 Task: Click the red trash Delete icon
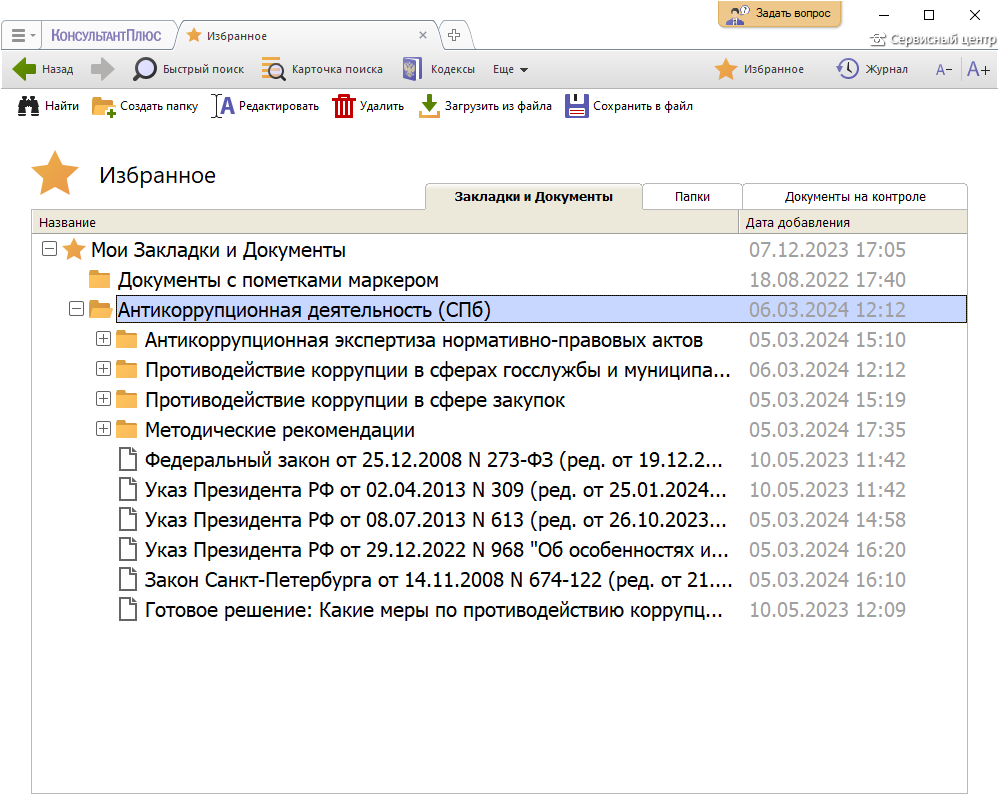[343, 106]
